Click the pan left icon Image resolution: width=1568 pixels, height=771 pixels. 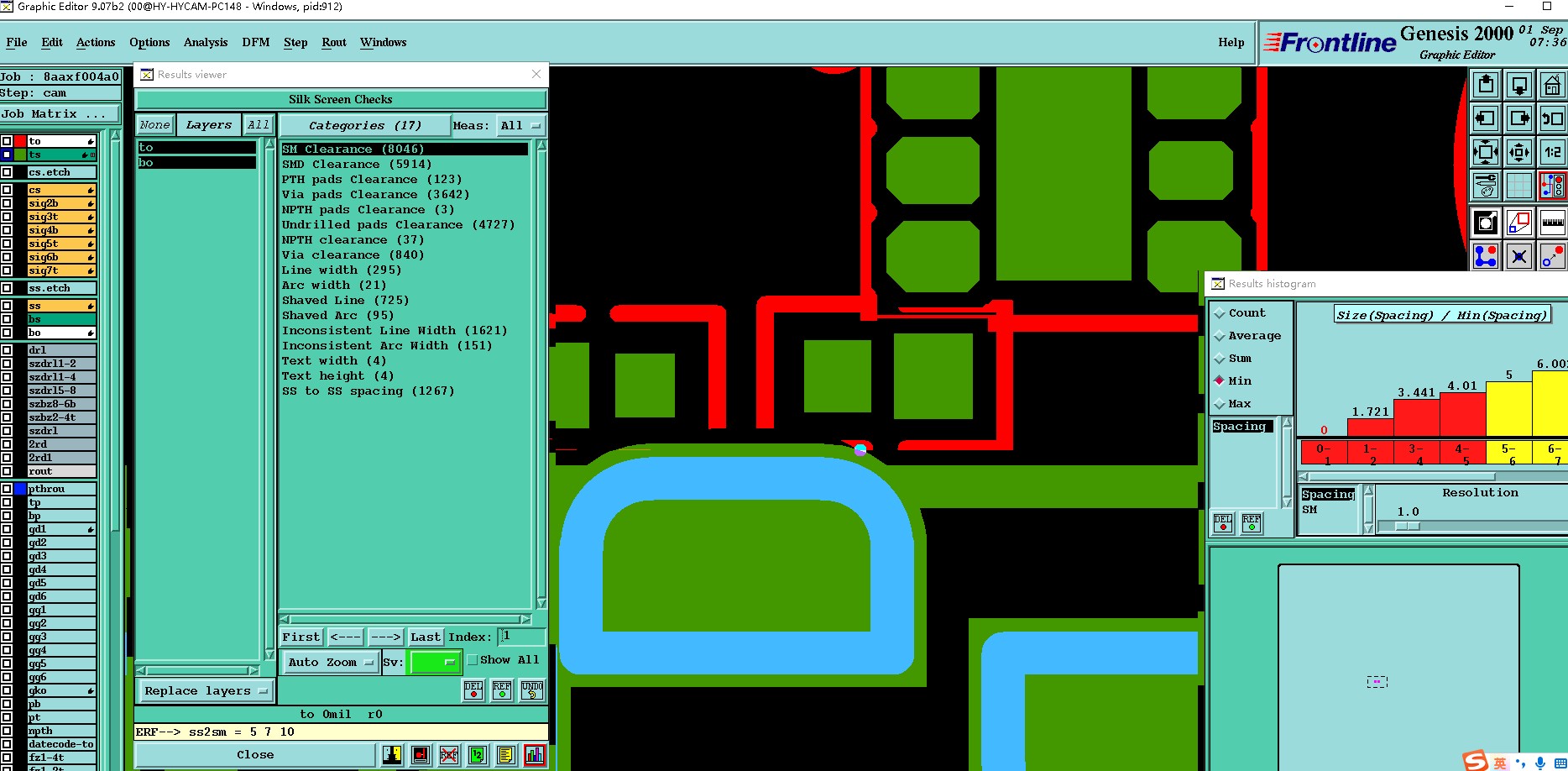[x=1486, y=118]
